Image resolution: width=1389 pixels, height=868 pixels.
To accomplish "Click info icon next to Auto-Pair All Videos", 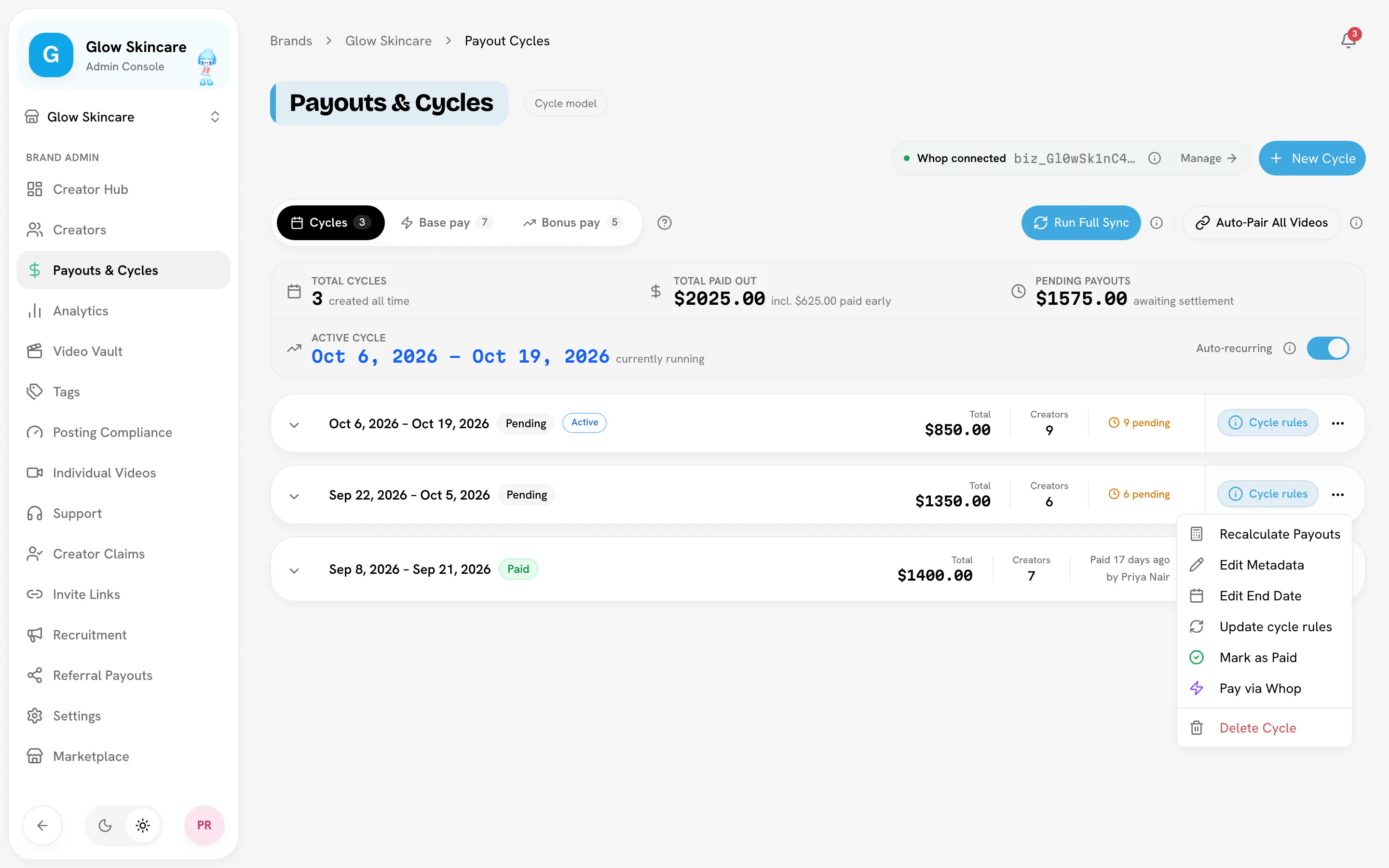I will pos(1356,223).
